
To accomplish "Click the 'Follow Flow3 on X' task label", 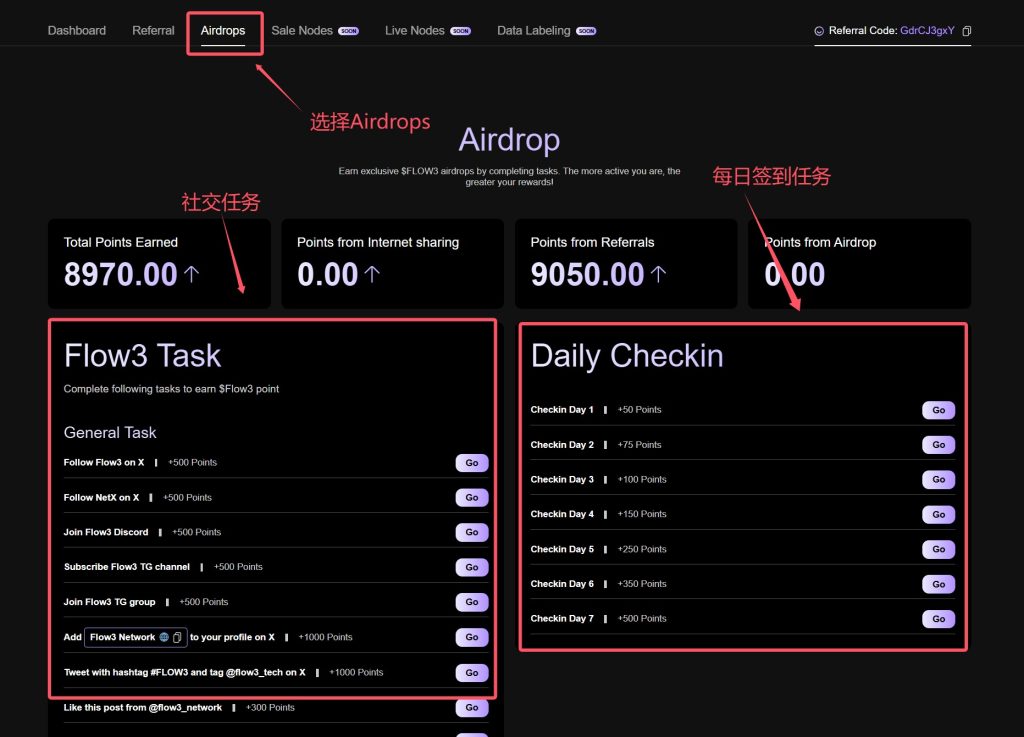I will 104,462.
